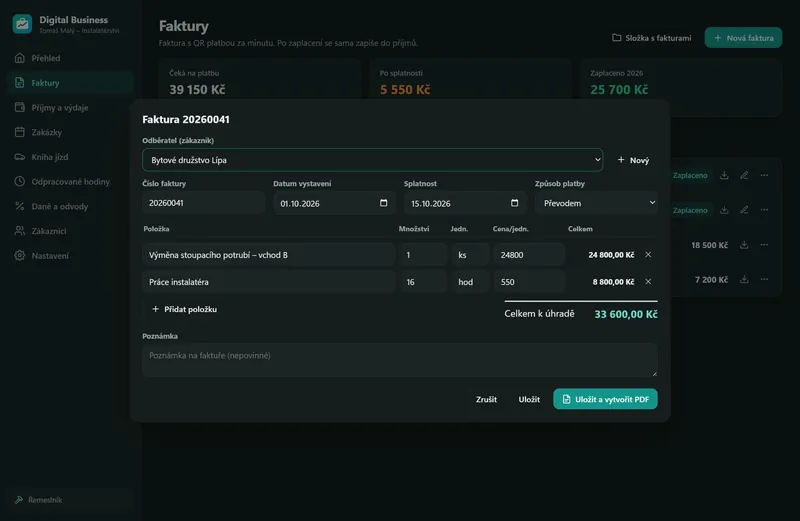800x521 pixels.
Task: Open Složka s fakturami folder
Action: [652, 38]
